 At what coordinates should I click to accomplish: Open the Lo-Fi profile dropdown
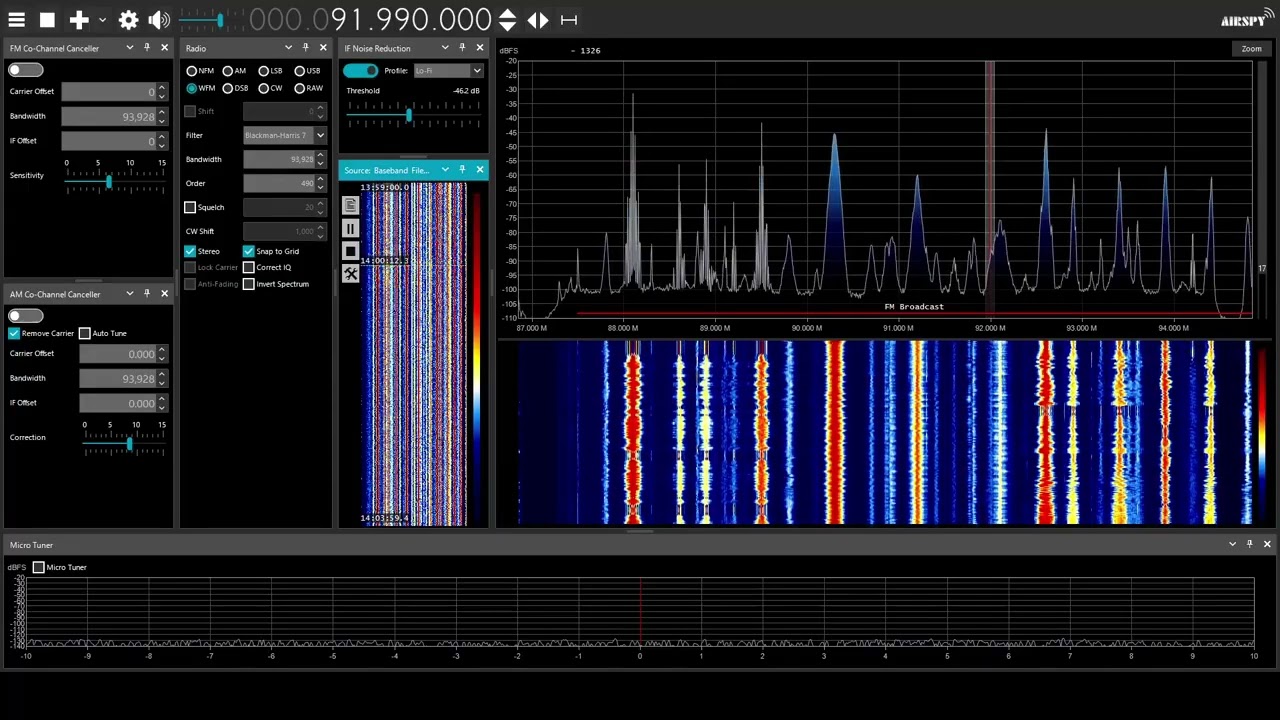(448, 71)
